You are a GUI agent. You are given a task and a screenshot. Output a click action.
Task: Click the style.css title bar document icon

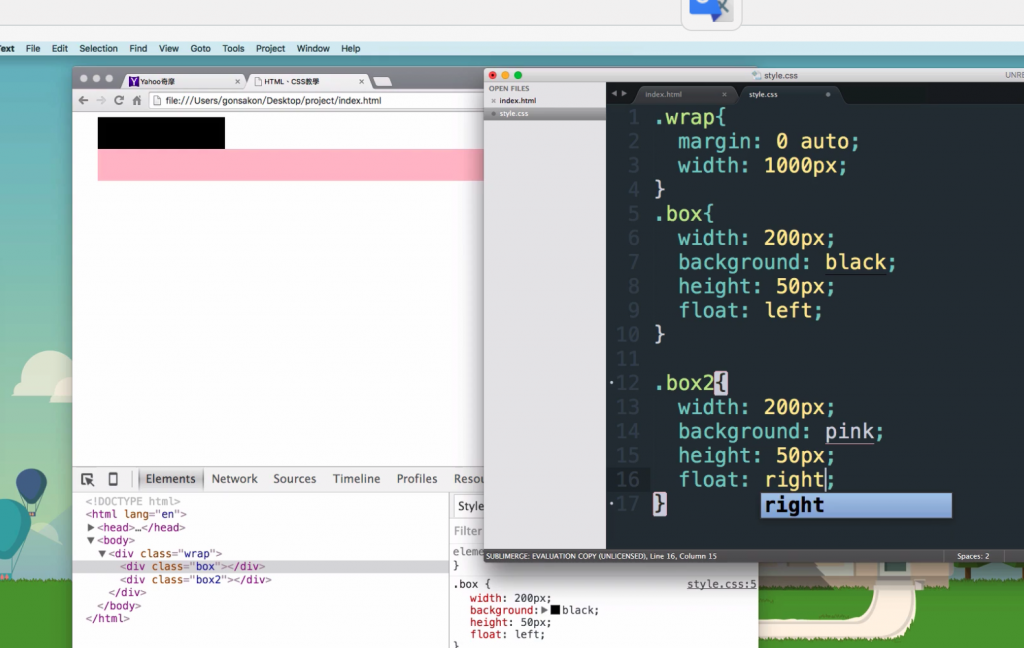[x=756, y=75]
